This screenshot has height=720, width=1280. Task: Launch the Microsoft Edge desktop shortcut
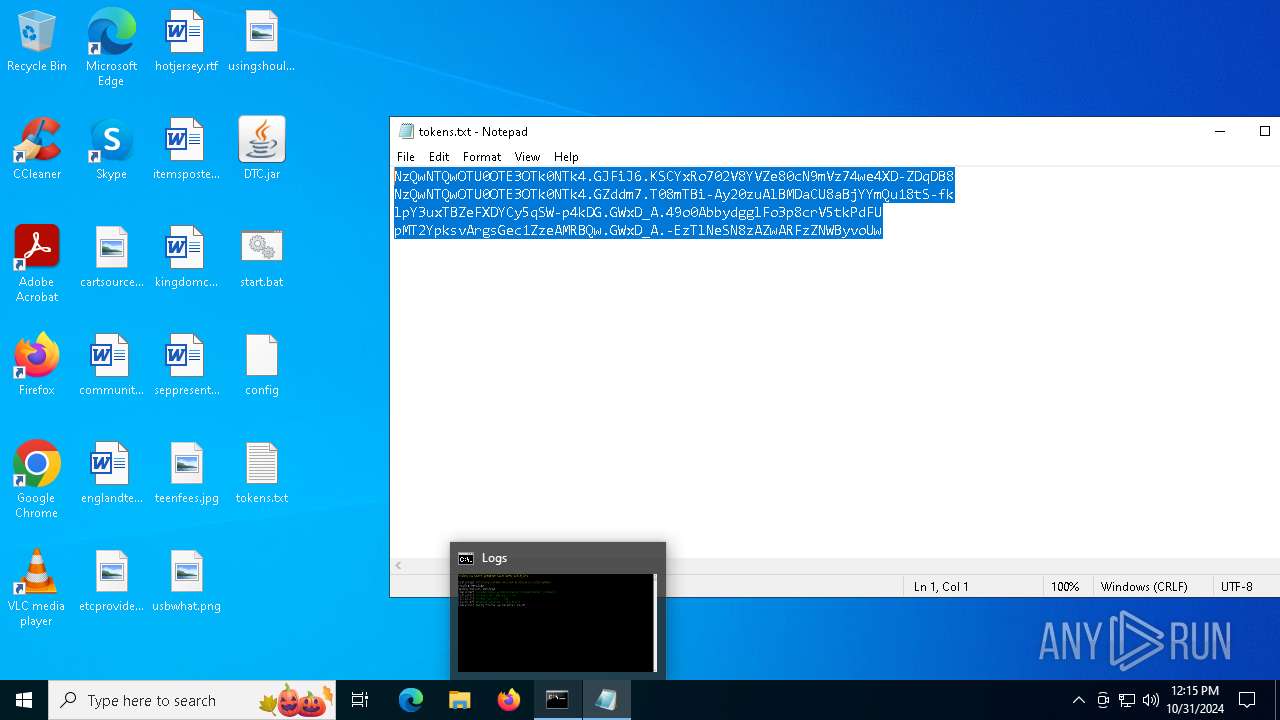click(111, 47)
